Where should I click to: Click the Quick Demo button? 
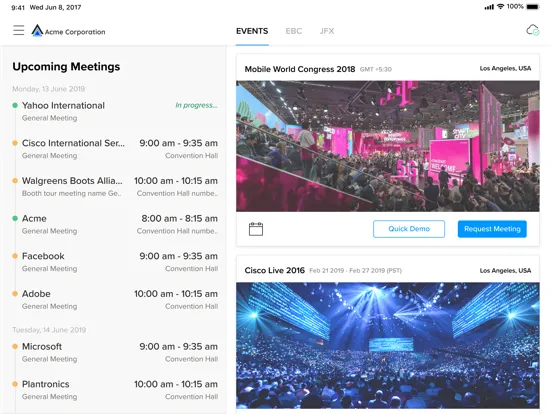(x=409, y=229)
